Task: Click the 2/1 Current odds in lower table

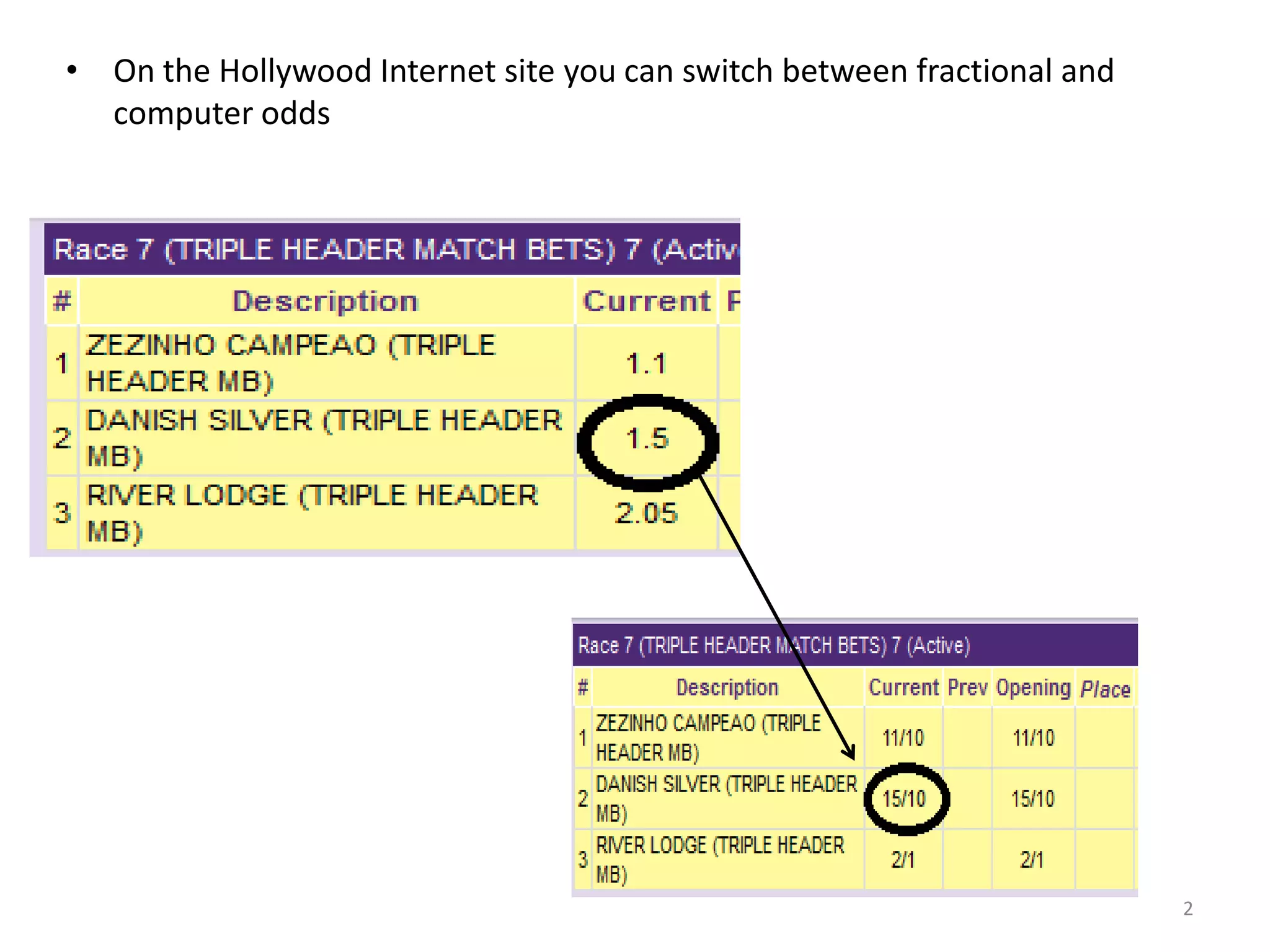Action: (903, 860)
